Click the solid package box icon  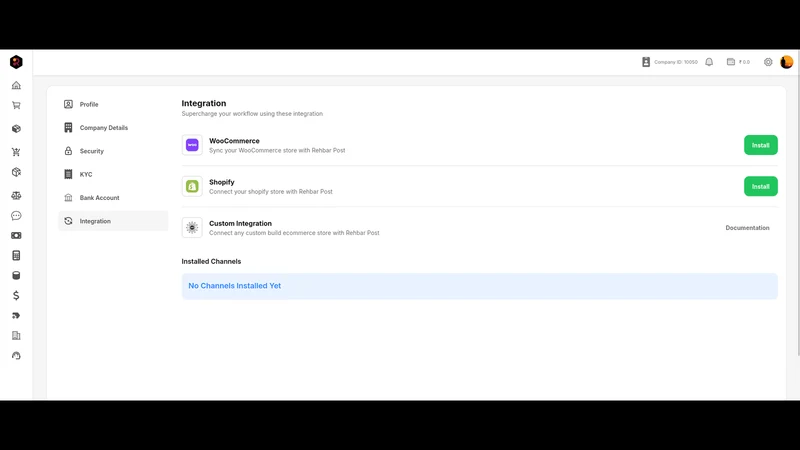point(16,129)
